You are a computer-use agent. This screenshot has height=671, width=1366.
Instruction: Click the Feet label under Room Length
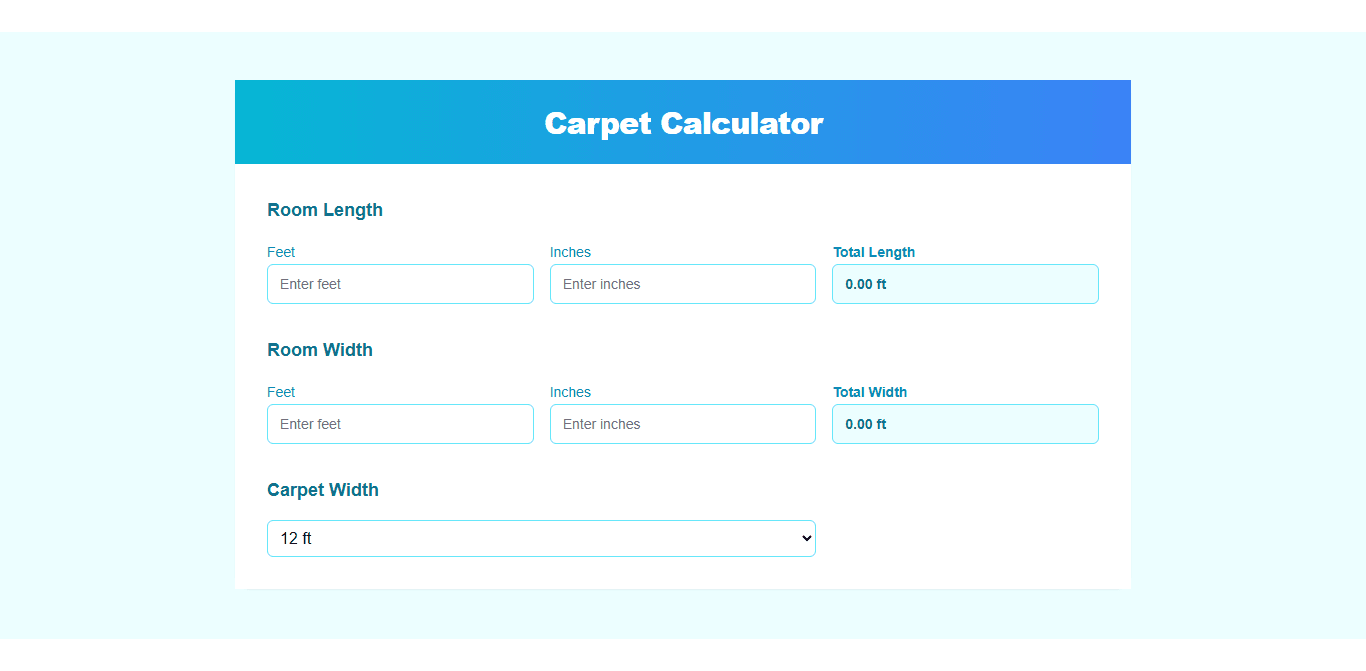pyautogui.click(x=281, y=252)
